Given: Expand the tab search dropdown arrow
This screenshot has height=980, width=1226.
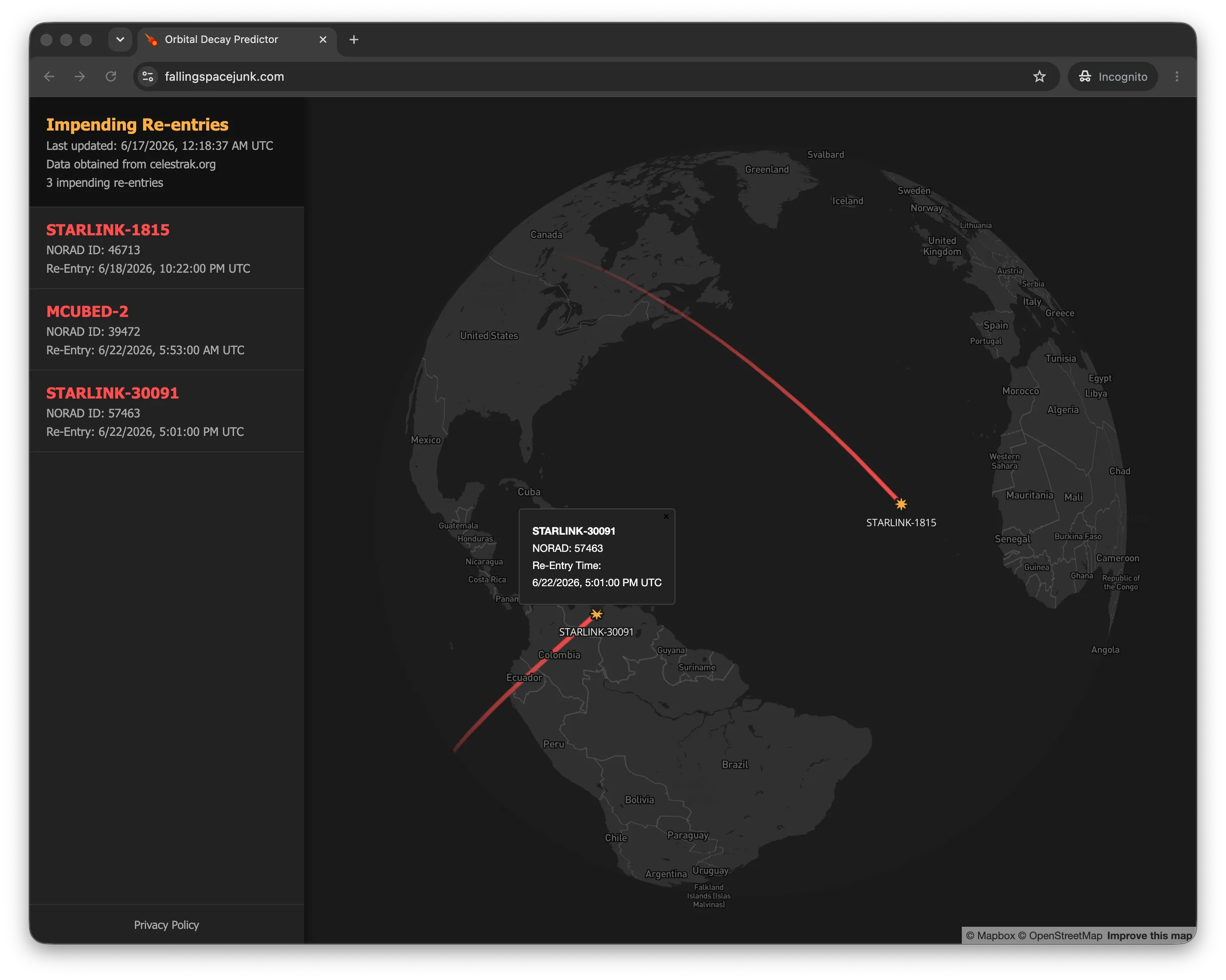Looking at the screenshot, I should (x=120, y=40).
